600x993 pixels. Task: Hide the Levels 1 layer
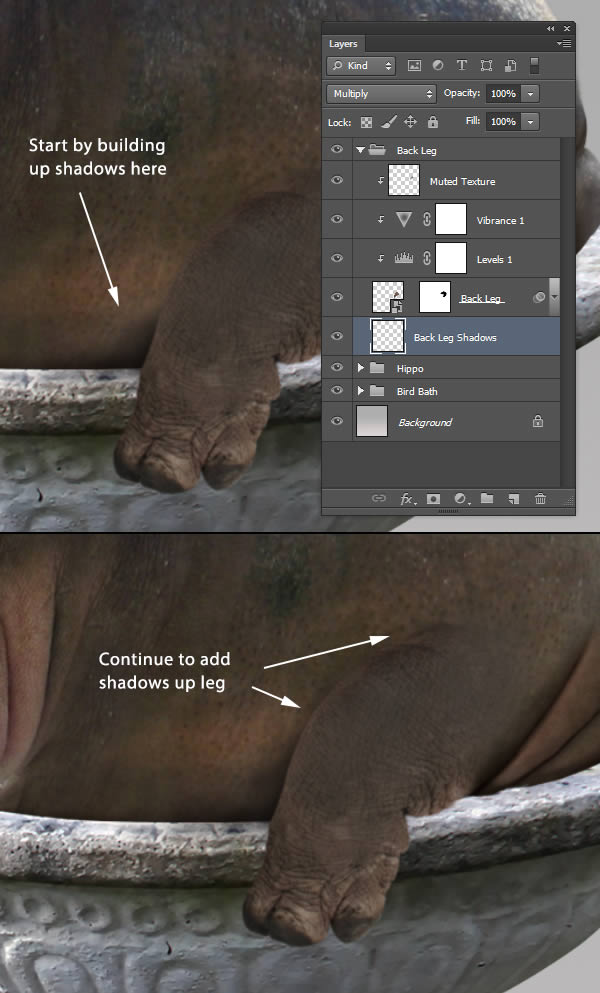337,258
